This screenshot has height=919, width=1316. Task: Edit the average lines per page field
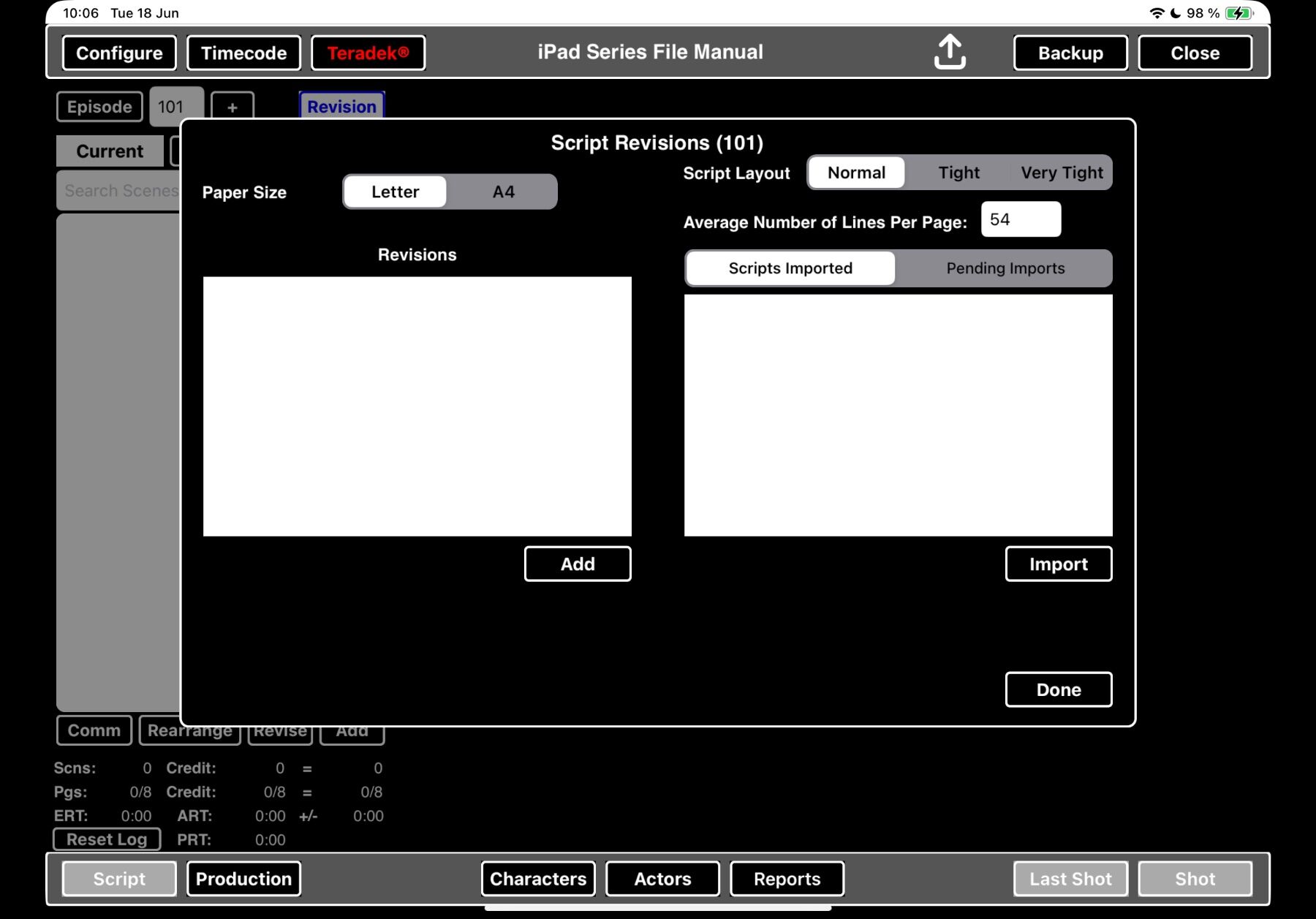pyautogui.click(x=1021, y=219)
